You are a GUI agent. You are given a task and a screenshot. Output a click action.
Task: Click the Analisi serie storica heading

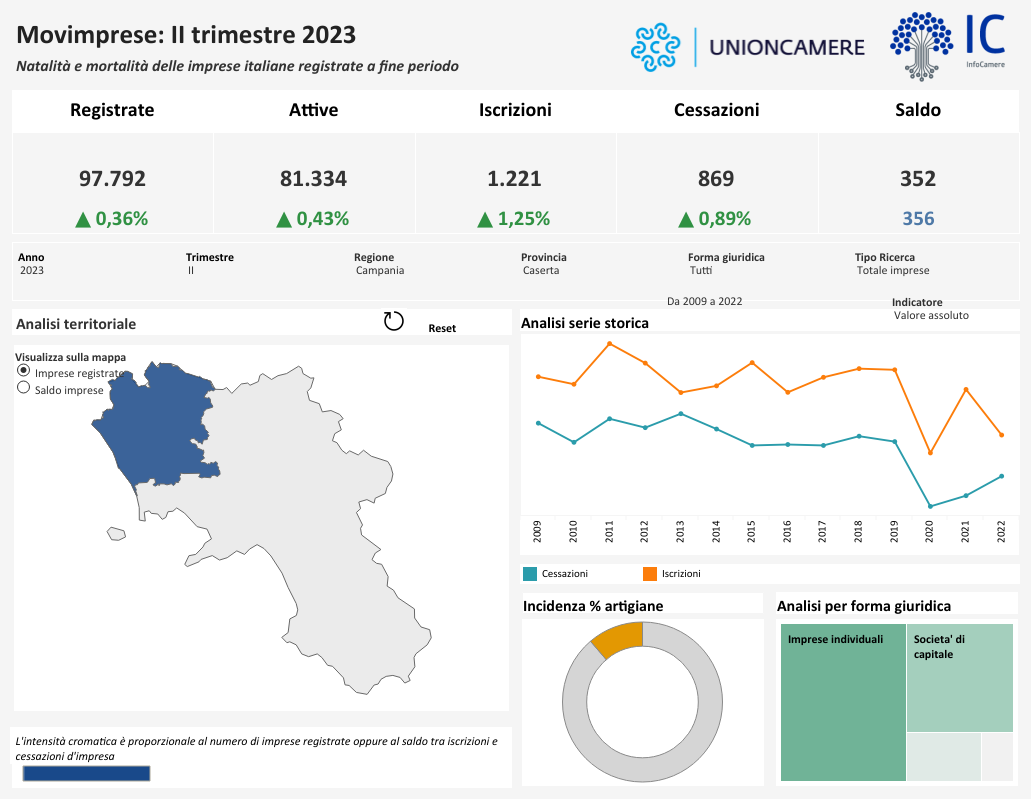coord(585,323)
